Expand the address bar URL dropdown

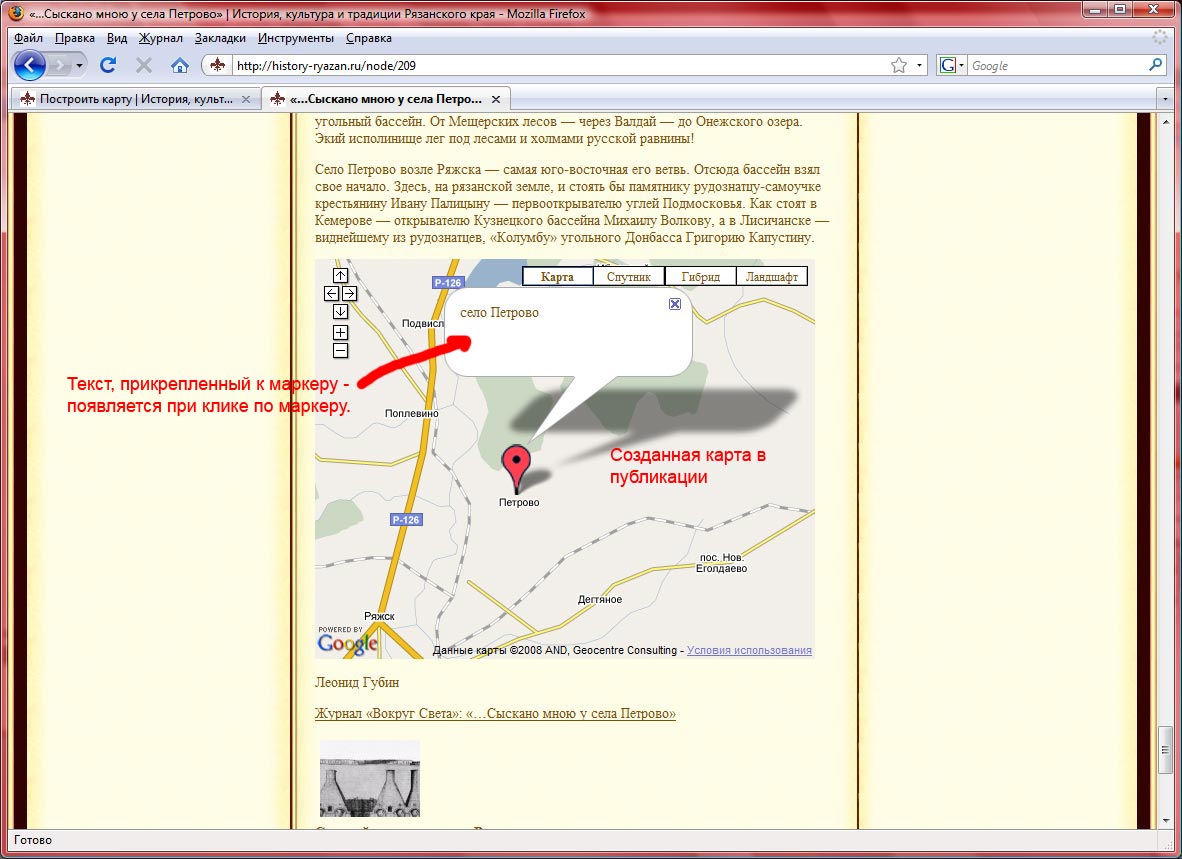(919, 66)
